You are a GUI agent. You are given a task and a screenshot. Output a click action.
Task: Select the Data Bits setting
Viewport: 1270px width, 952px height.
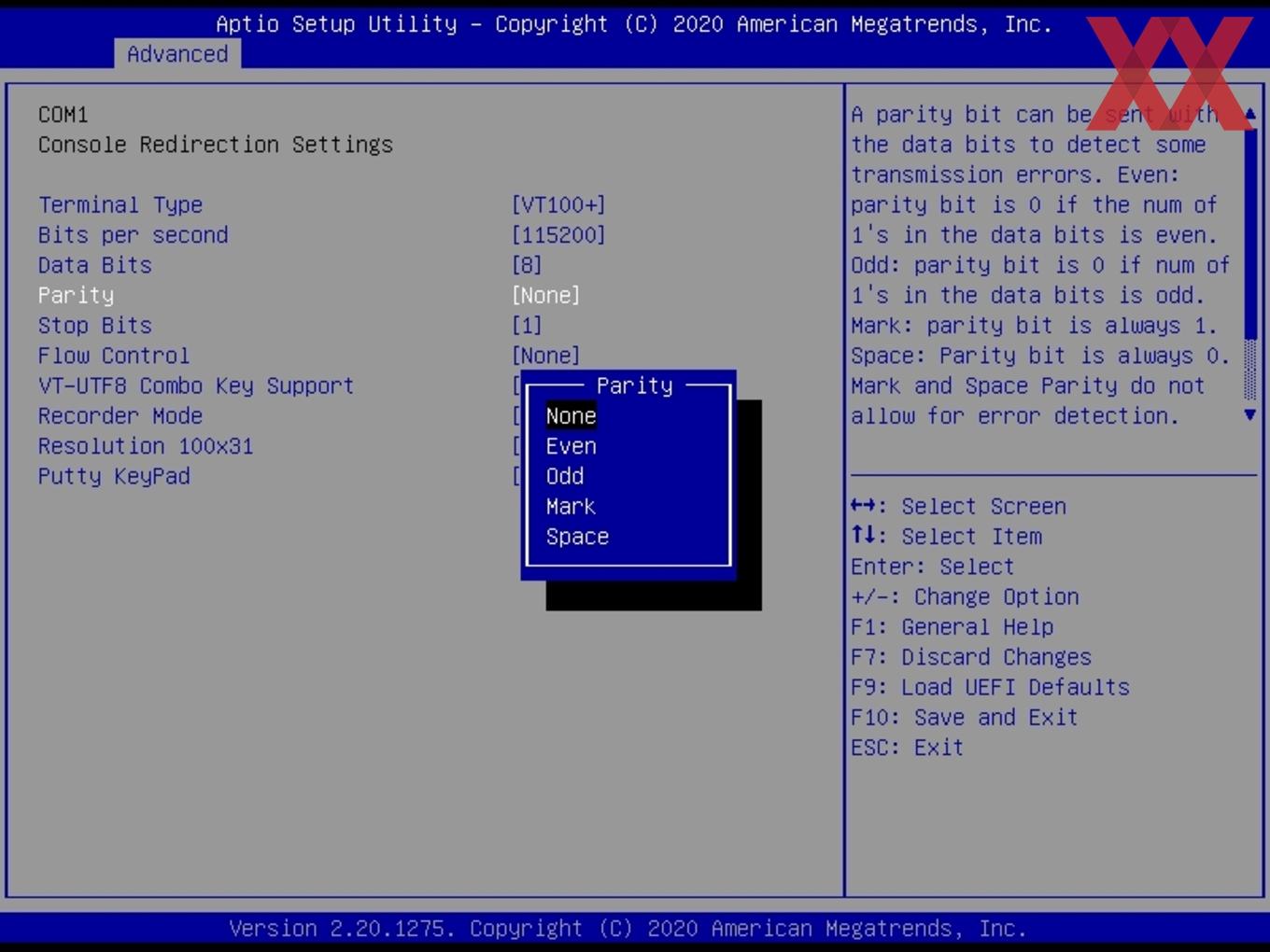[94, 265]
